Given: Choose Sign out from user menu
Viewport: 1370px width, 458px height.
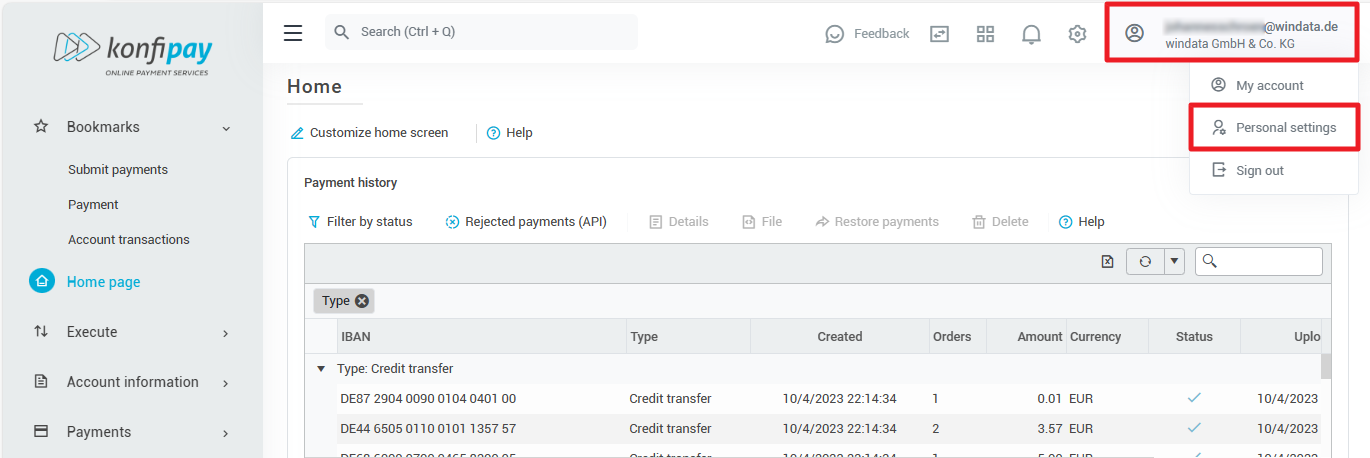Looking at the screenshot, I should click(1259, 171).
